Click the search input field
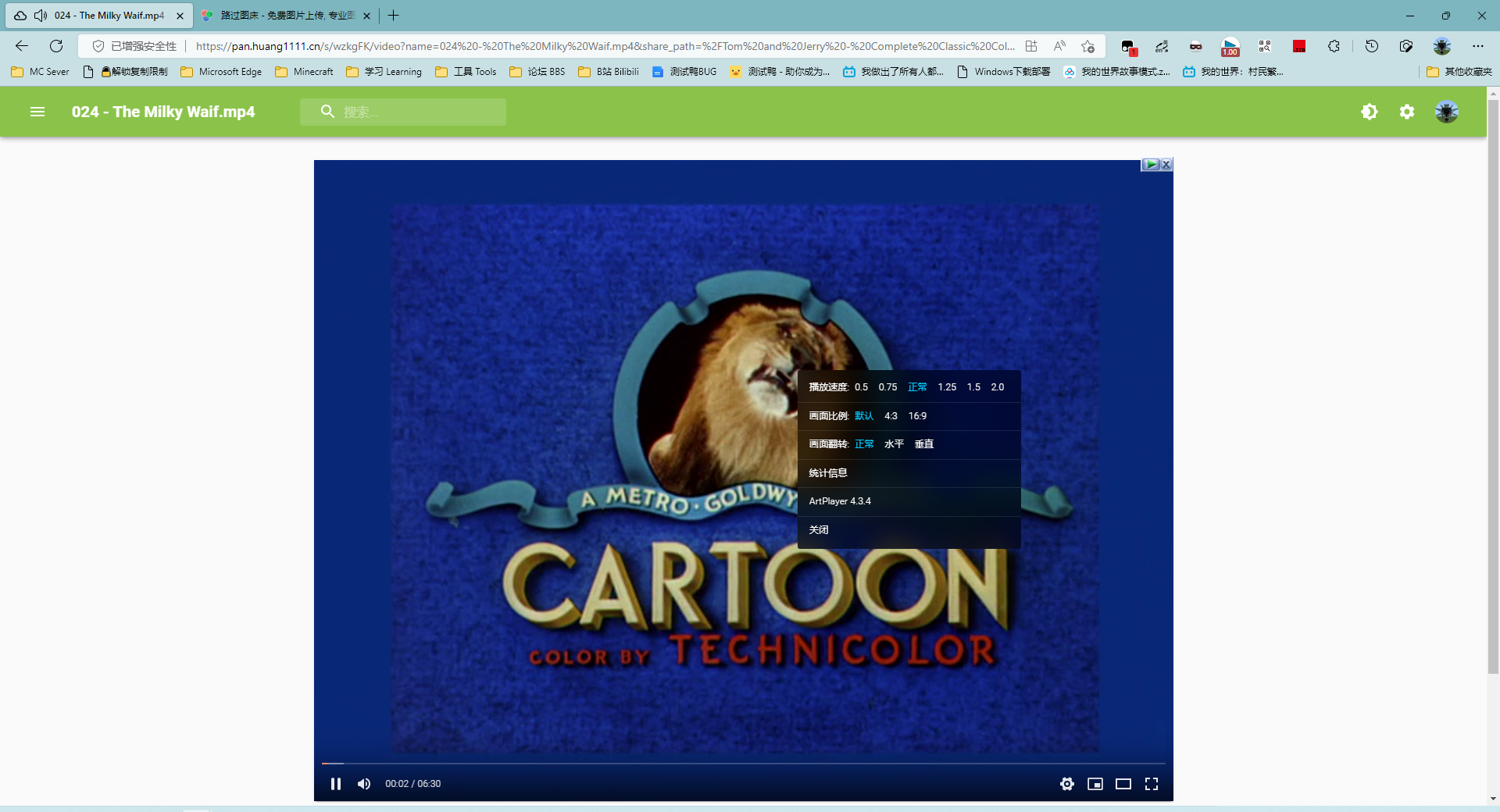The image size is (1500, 812). [403, 112]
